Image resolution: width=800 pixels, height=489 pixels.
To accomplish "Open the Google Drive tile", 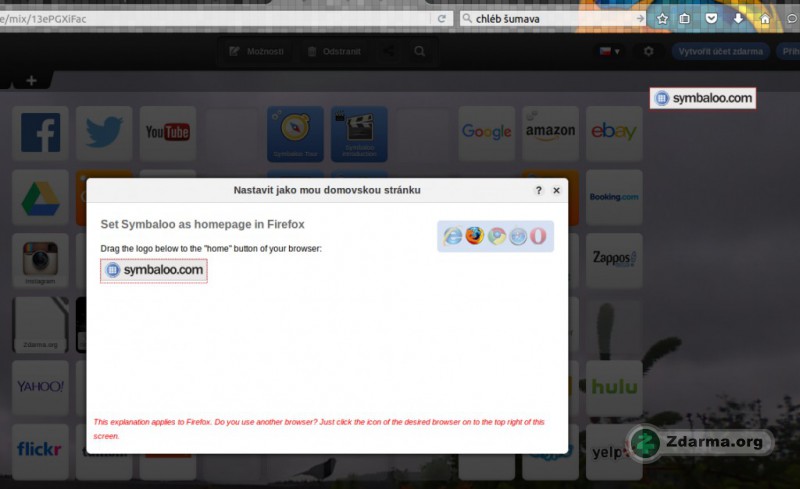I will (40, 198).
